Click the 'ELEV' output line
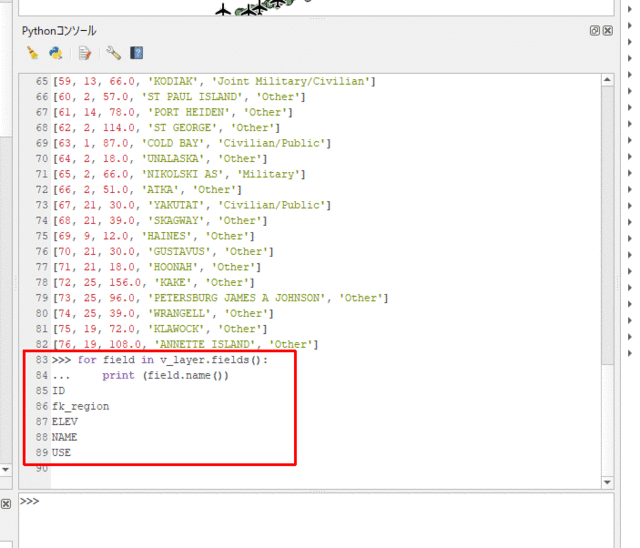This screenshot has height=548, width=640. (x=65, y=422)
